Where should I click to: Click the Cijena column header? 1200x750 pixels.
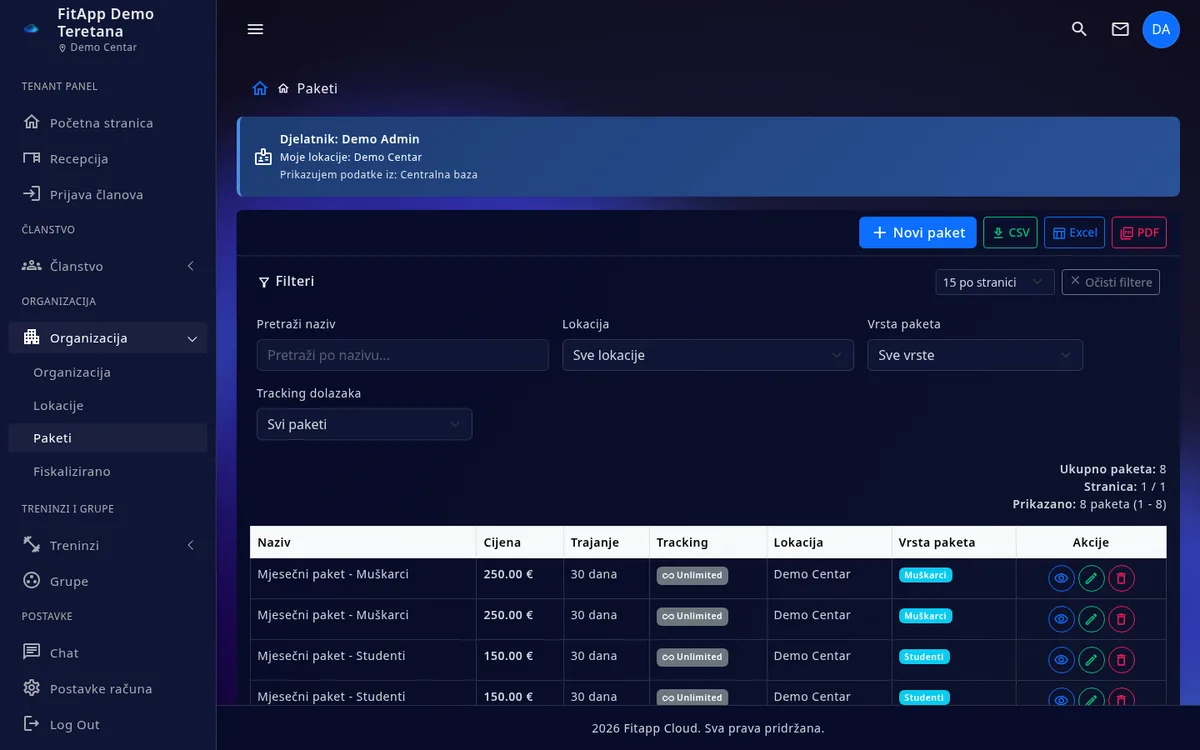(520, 542)
